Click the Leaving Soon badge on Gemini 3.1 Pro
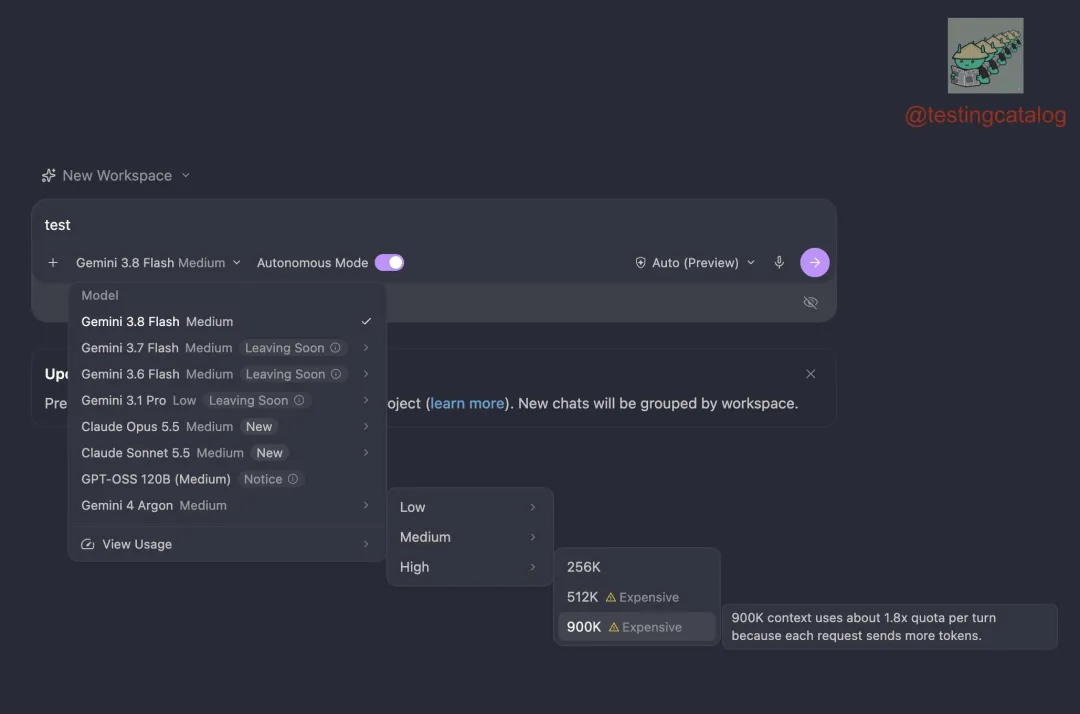Viewport: 1080px width, 714px height. click(256, 400)
